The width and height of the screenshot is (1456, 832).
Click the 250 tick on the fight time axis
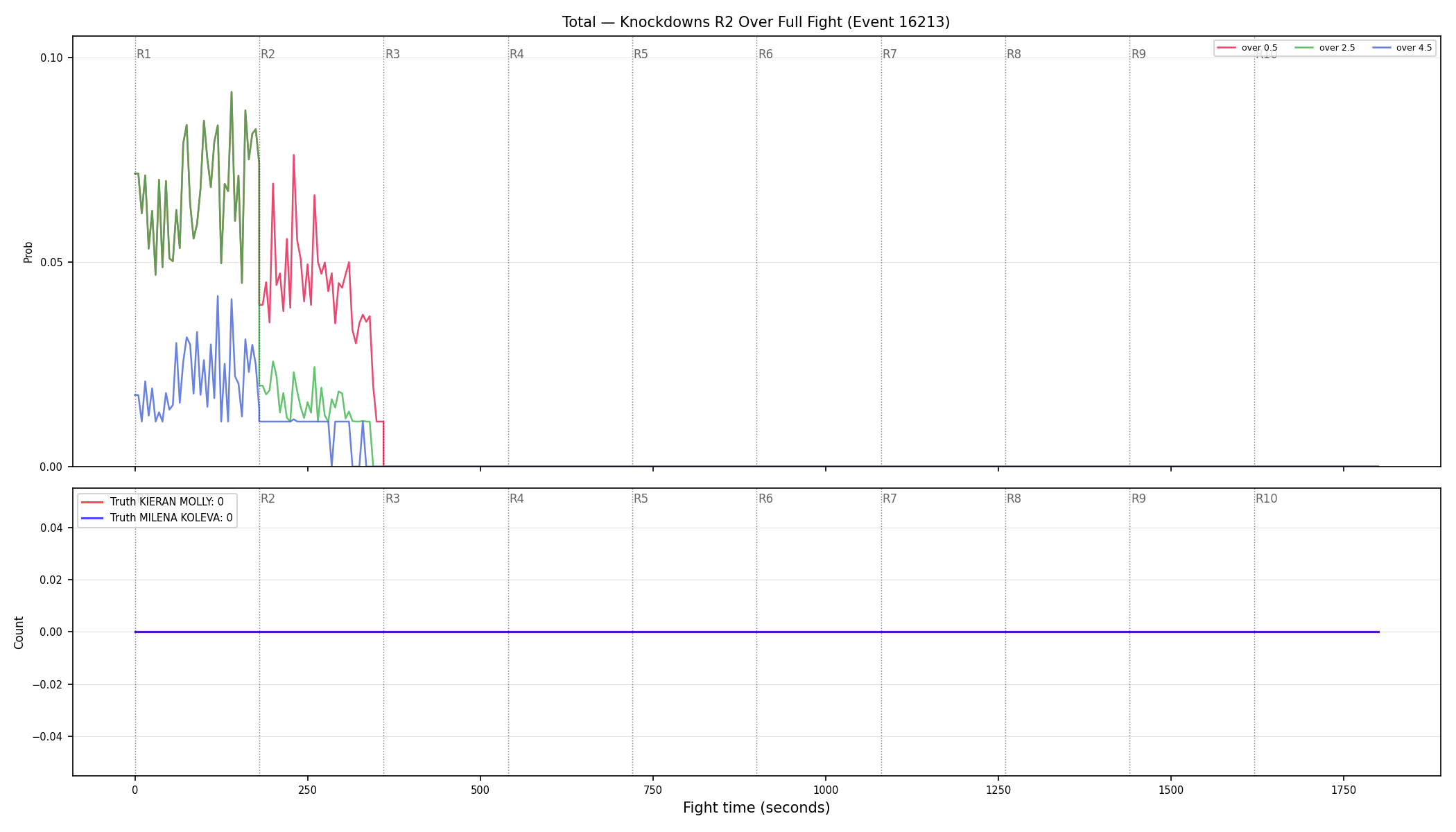coord(308,790)
